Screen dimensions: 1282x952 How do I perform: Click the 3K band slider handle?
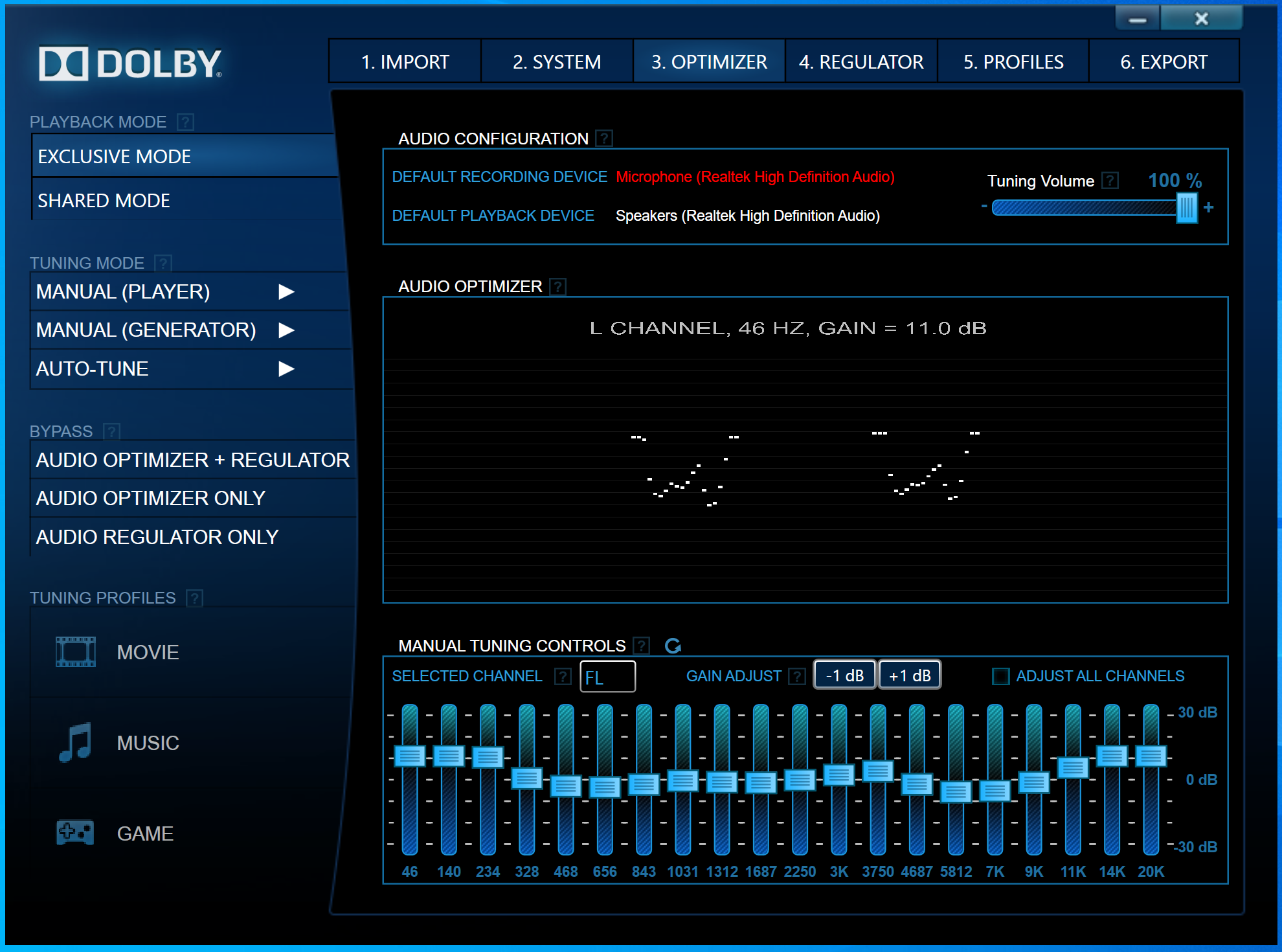tap(839, 775)
